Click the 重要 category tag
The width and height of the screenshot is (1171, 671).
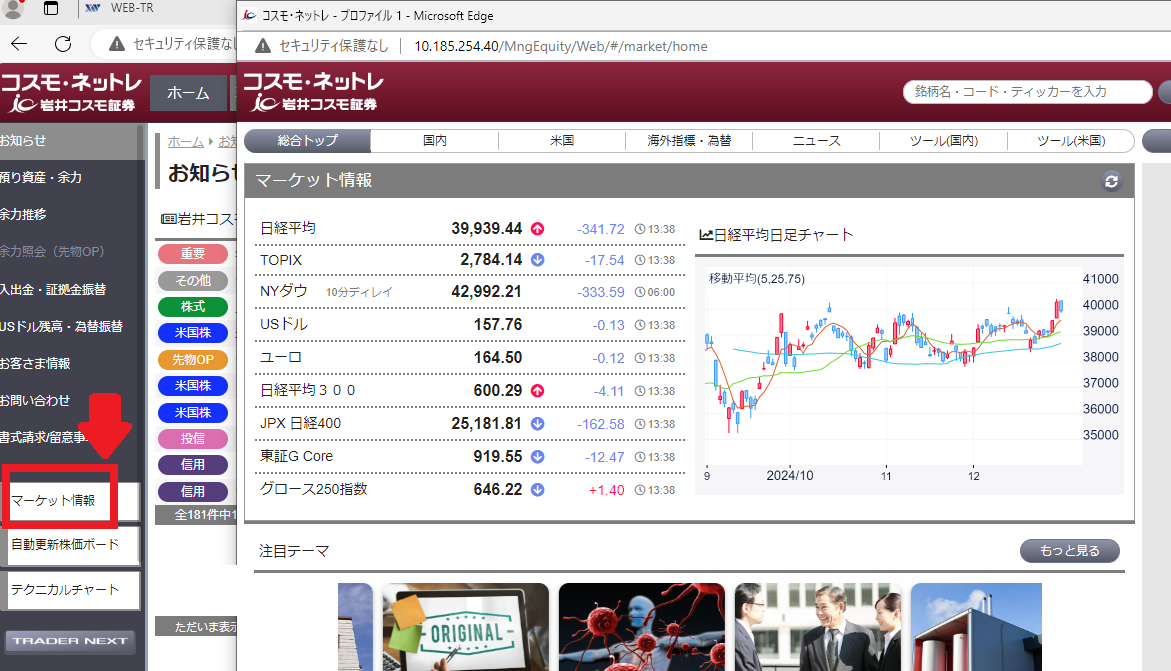coord(193,254)
